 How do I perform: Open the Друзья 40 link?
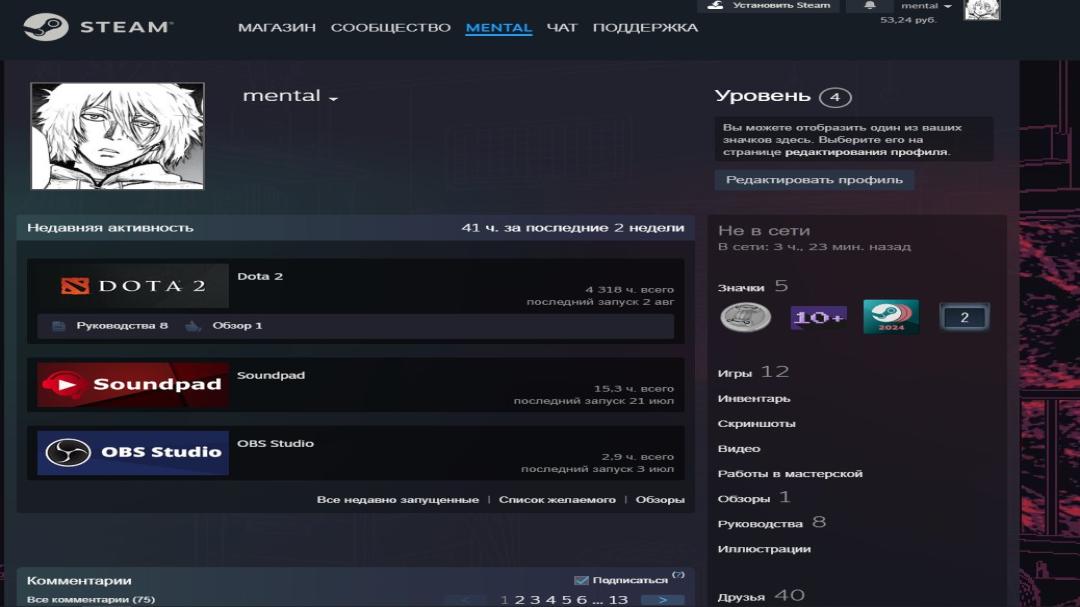(761, 596)
